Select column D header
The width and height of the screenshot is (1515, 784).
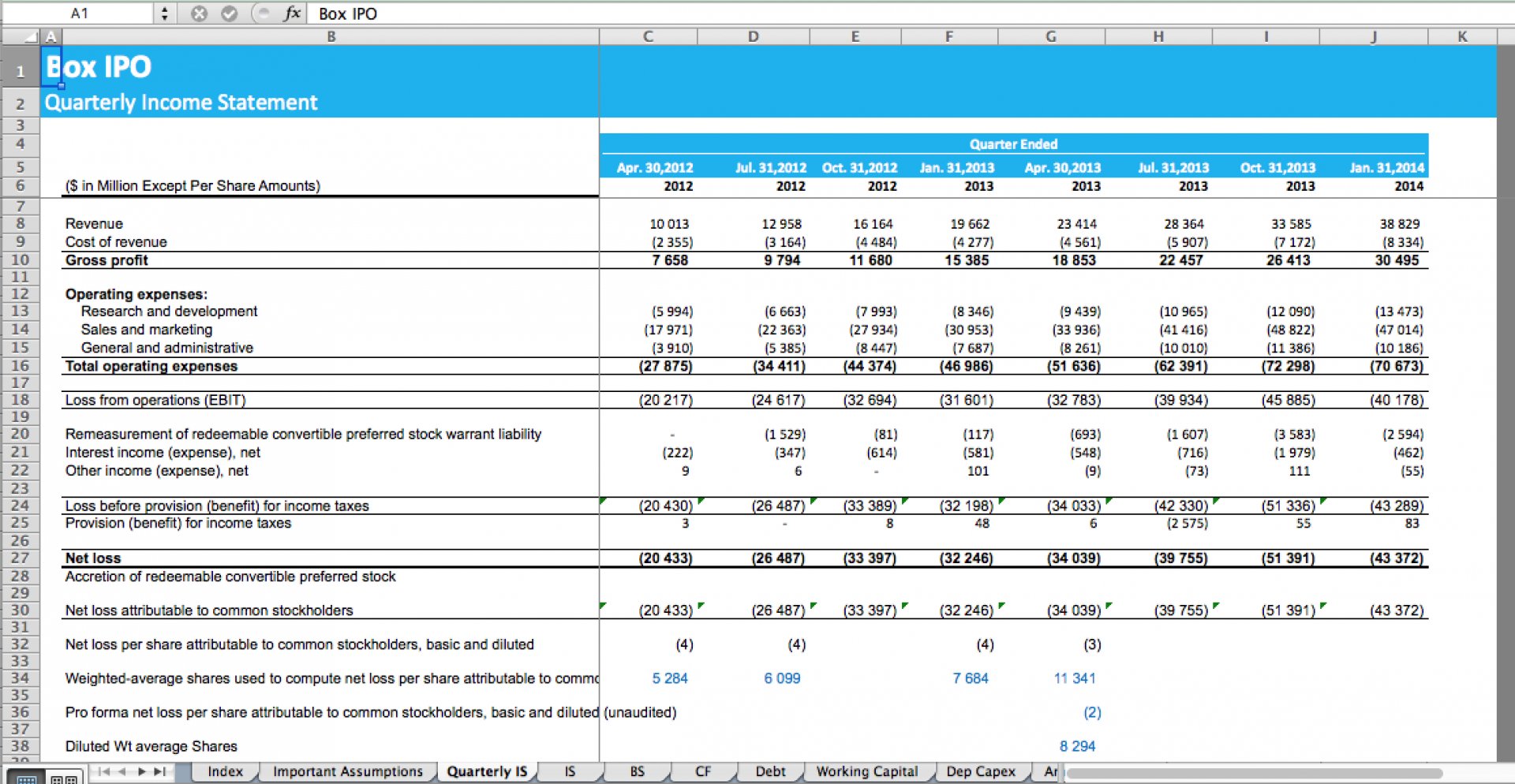[754, 36]
